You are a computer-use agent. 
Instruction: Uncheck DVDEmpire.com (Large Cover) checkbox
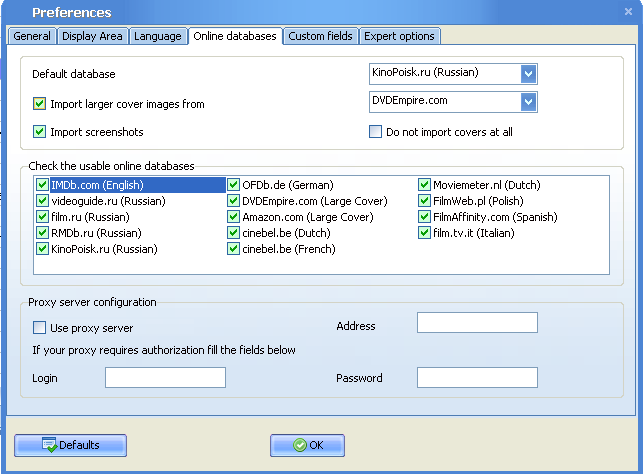[x=233, y=201]
